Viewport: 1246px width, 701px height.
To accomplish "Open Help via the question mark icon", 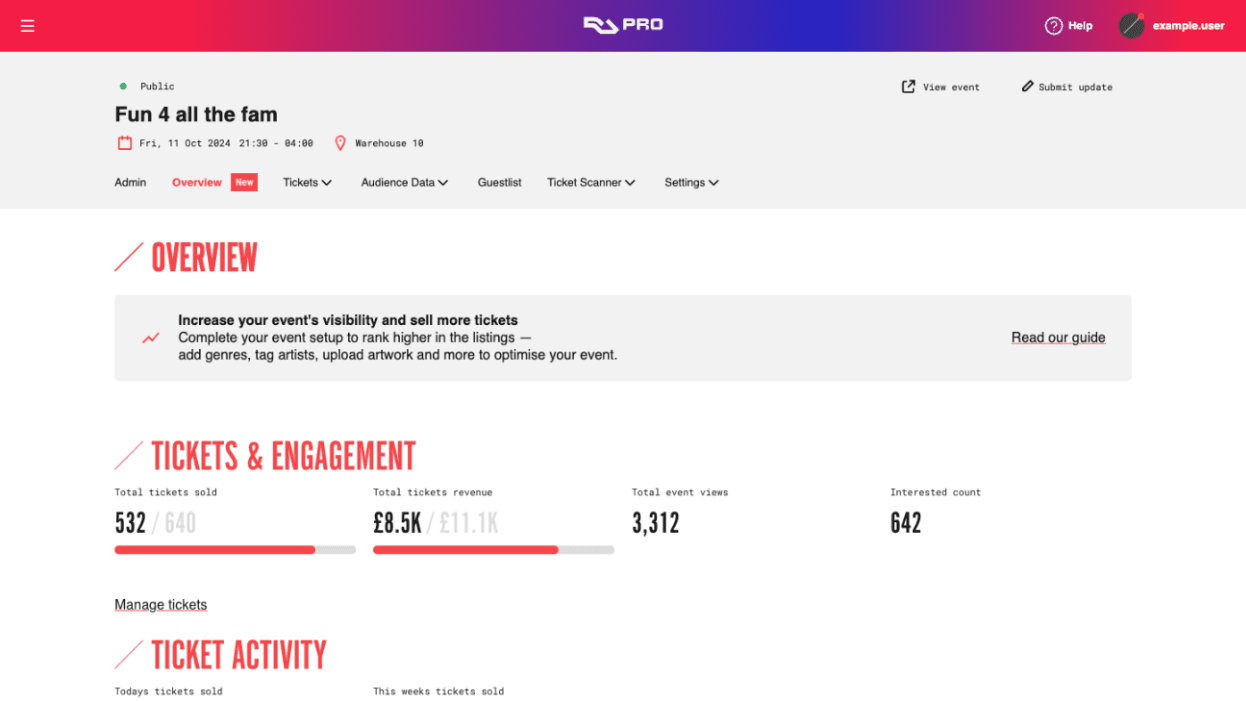I will [1053, 26].
